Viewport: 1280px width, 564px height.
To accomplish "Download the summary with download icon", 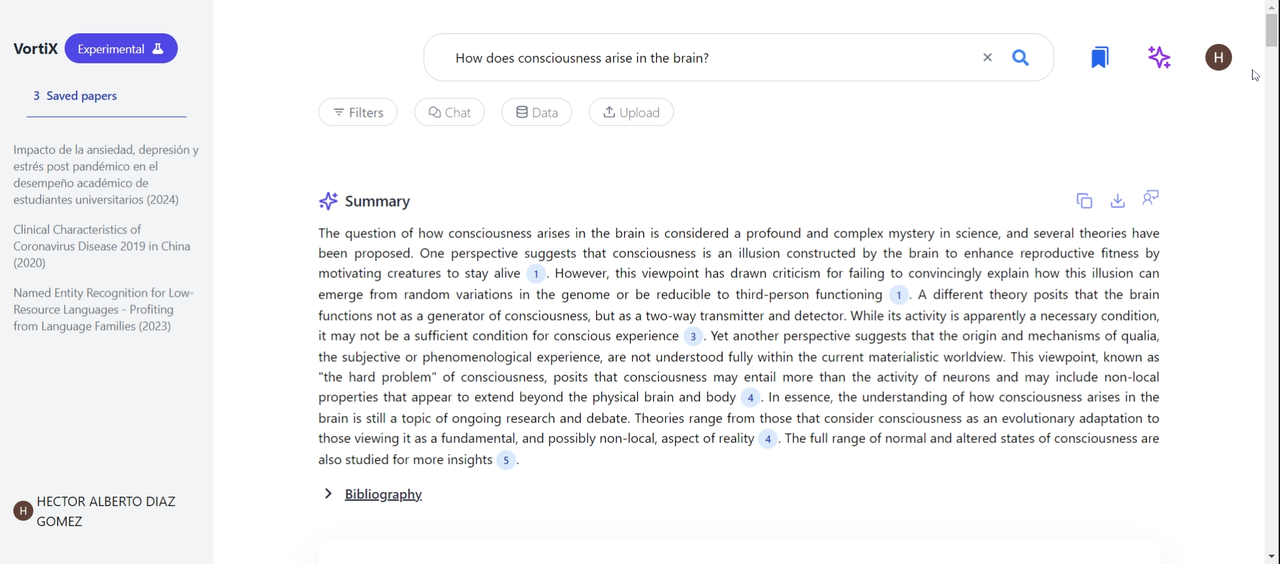I will point(1118,201).
